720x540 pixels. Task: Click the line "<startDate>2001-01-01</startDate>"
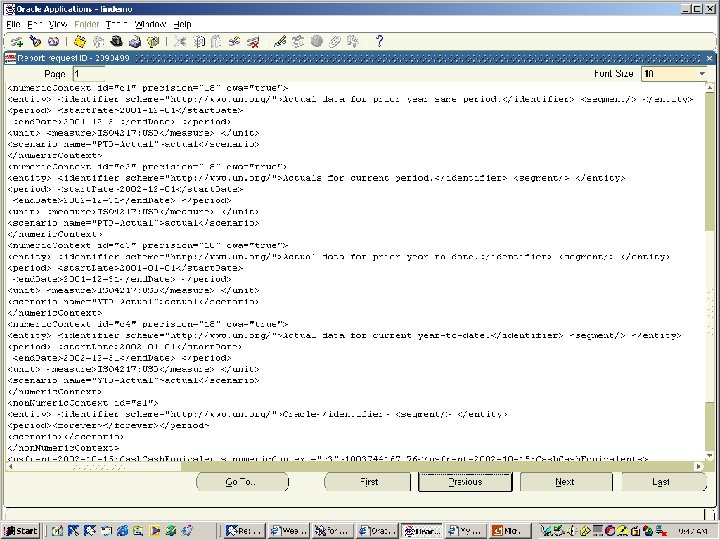(151, 268)
